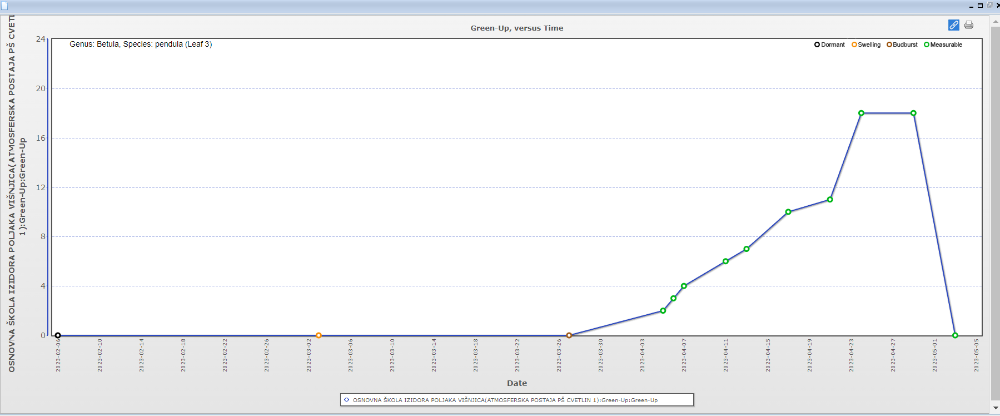Minimize the chart window
1000x416 pixels.
[x=972, y=5]
